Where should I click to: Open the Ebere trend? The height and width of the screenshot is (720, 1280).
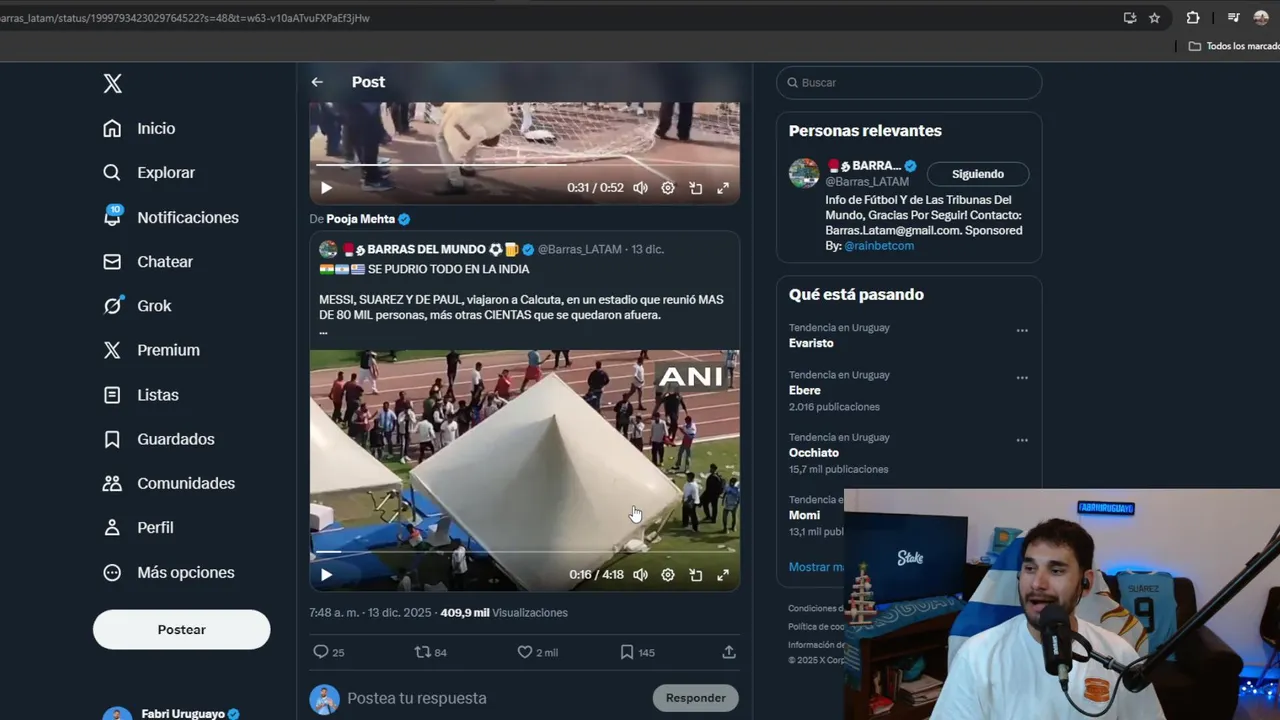click(805, 391)
